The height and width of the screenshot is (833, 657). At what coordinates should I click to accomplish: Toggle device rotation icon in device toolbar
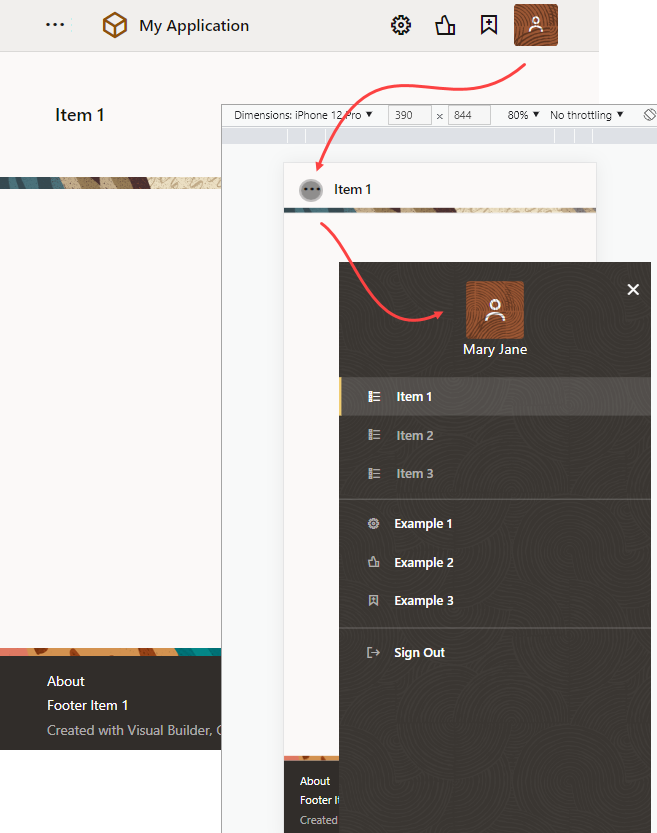click(650, 115)
